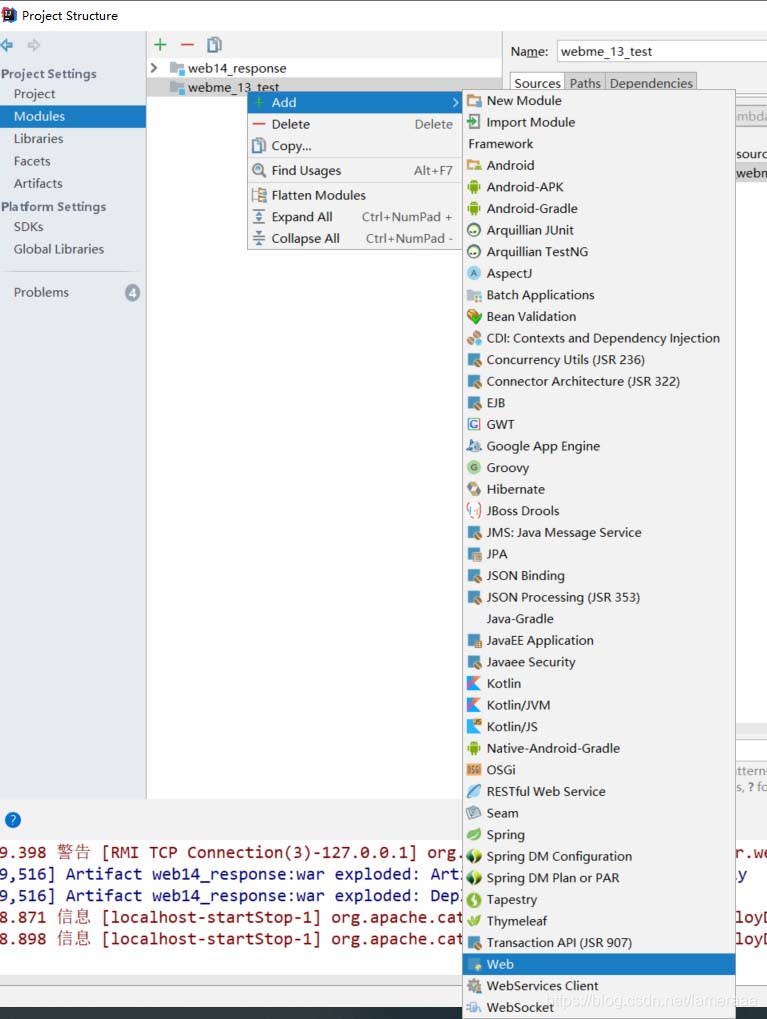Select the webme_13_test module

pyautogui.click(x=233, y=87)
